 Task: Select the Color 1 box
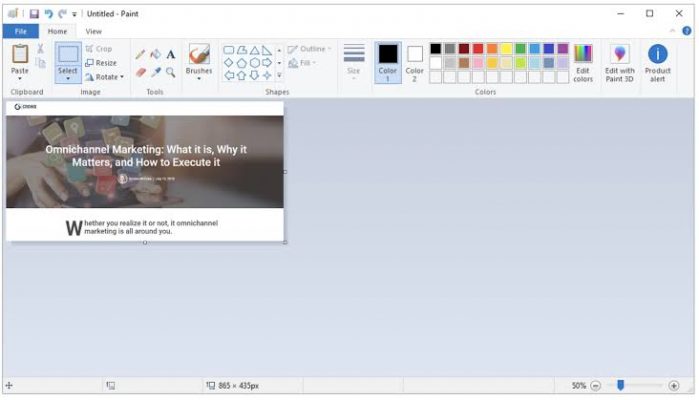388,62
